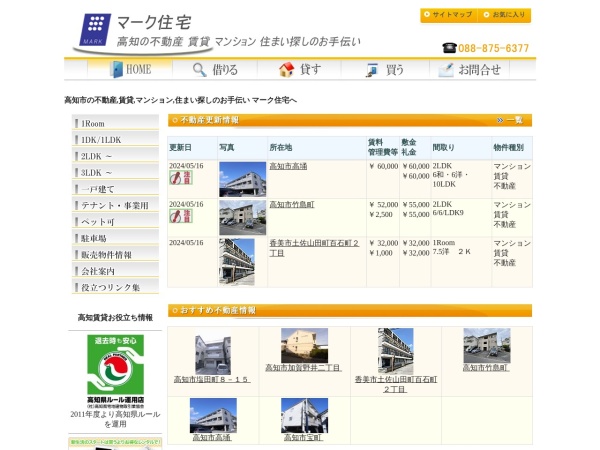
Task: Open 役立つリンク集 in the sidebar
Action: pos(115,288)
